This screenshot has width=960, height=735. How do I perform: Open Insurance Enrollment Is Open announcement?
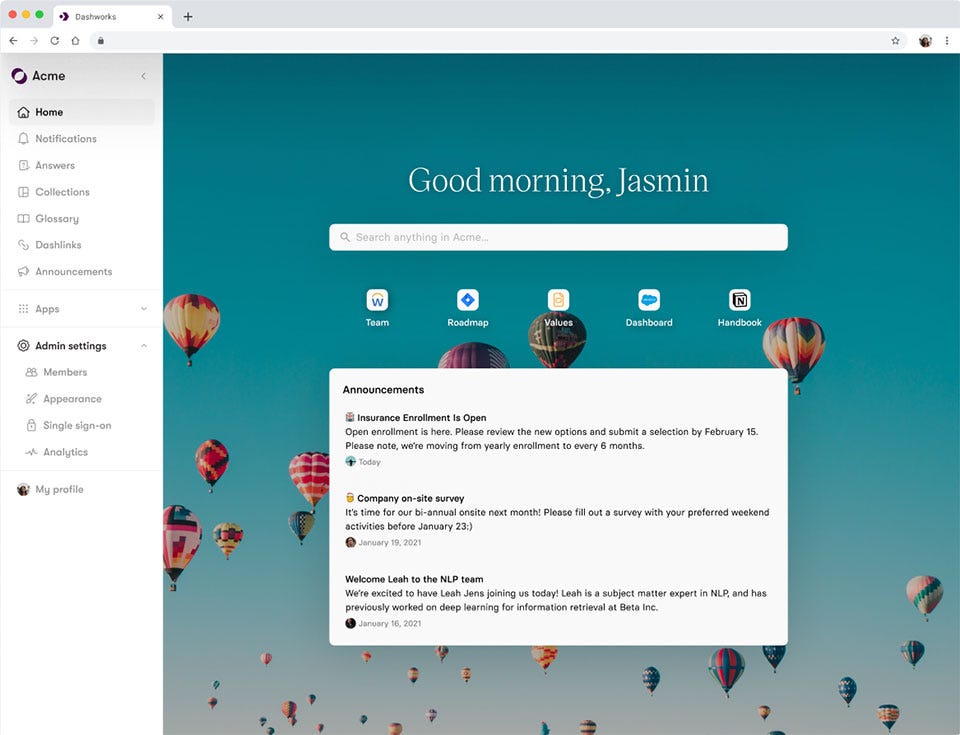point(421,418)
